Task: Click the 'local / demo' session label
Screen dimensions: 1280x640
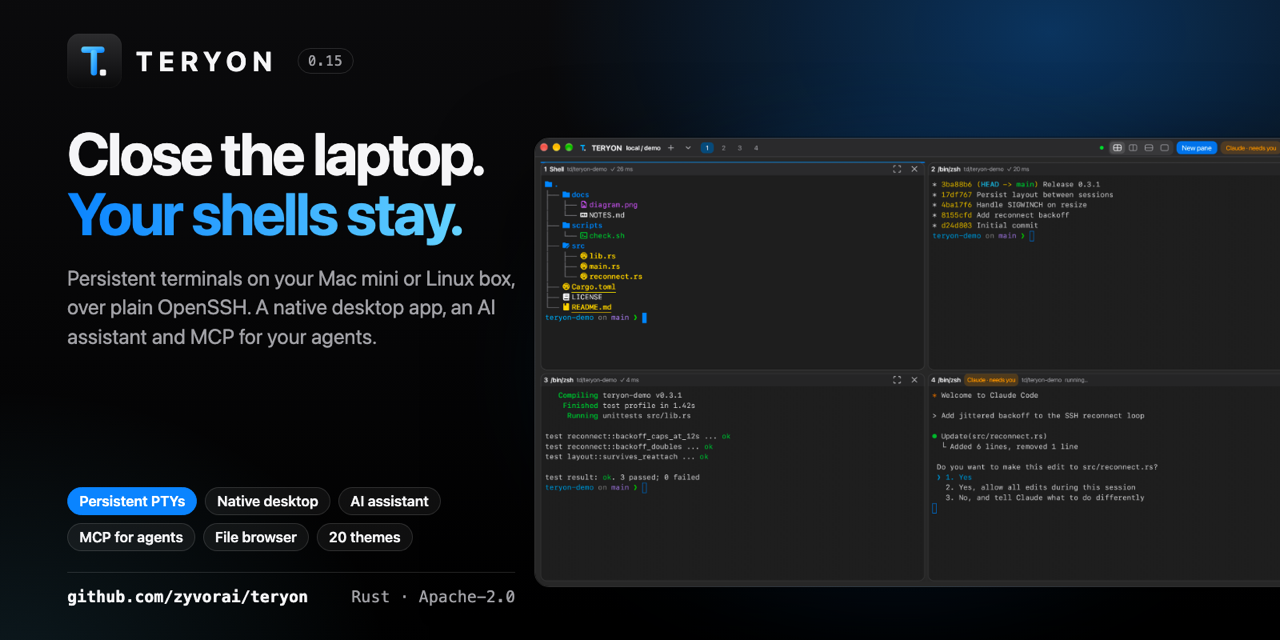Action: point(643,148)
